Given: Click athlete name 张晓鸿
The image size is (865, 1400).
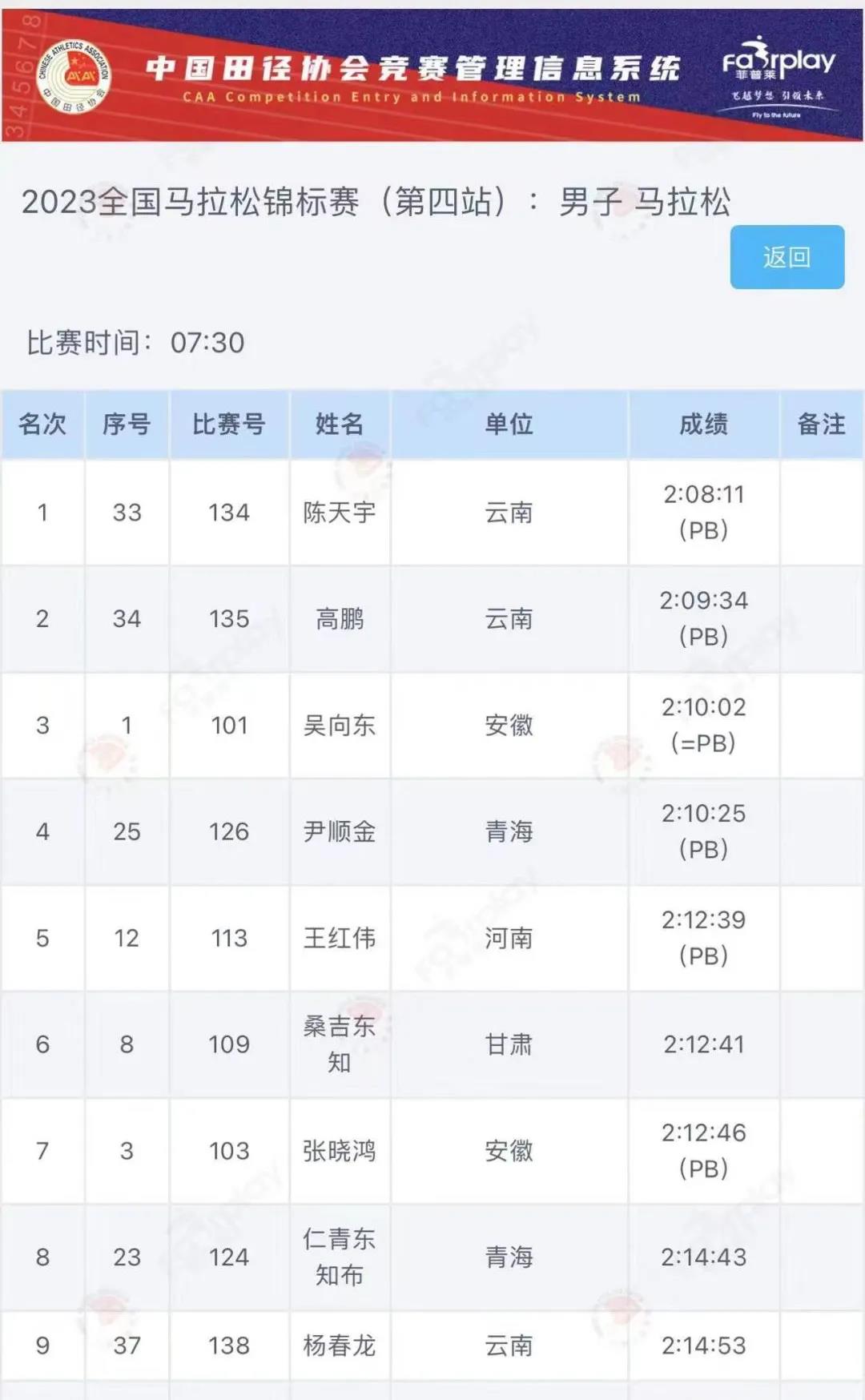Looking at the screenshot, I should point(340,1151).
